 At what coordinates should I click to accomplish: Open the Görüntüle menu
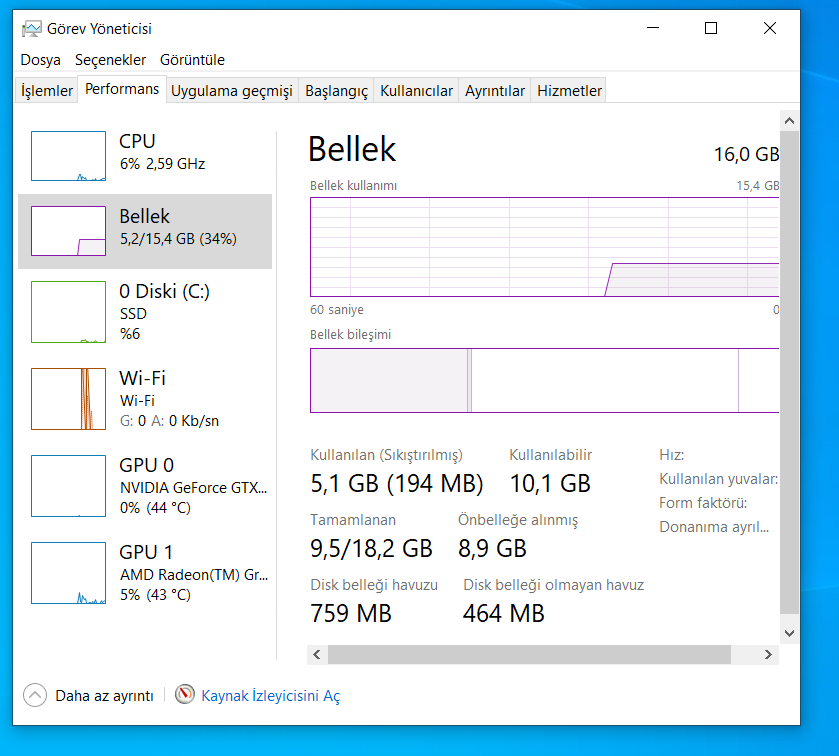(x=192, y=60)
